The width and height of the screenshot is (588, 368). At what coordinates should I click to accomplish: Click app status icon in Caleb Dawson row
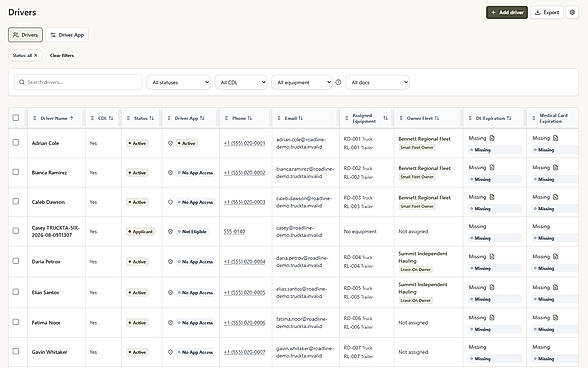(x=170, y=202)
